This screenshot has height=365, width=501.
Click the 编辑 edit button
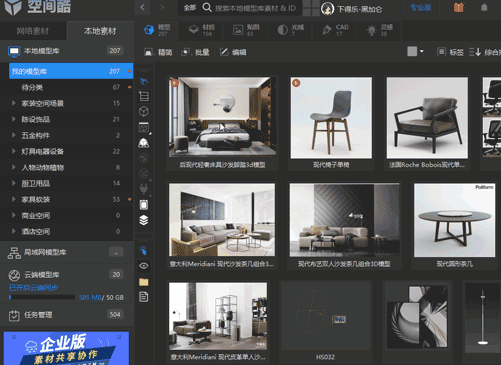click(x=233, y=52)
